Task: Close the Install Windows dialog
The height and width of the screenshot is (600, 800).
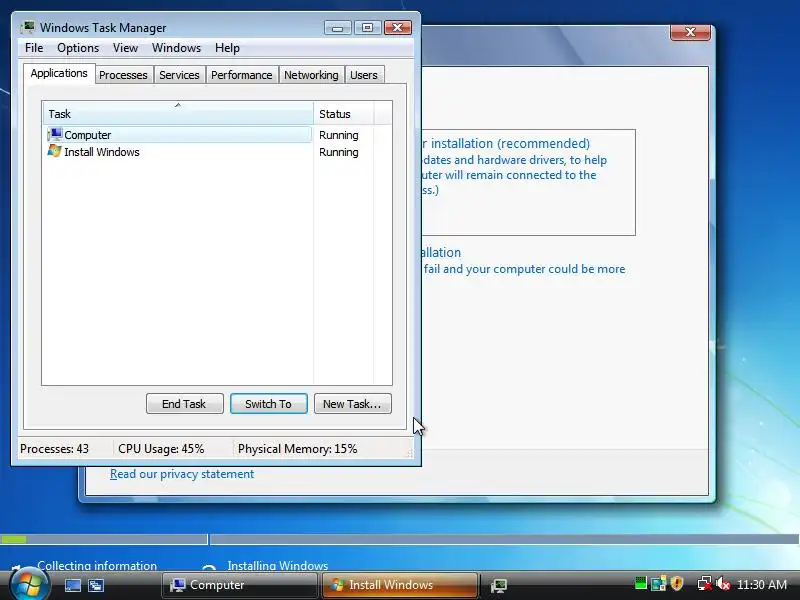Action: coord(690,32)
